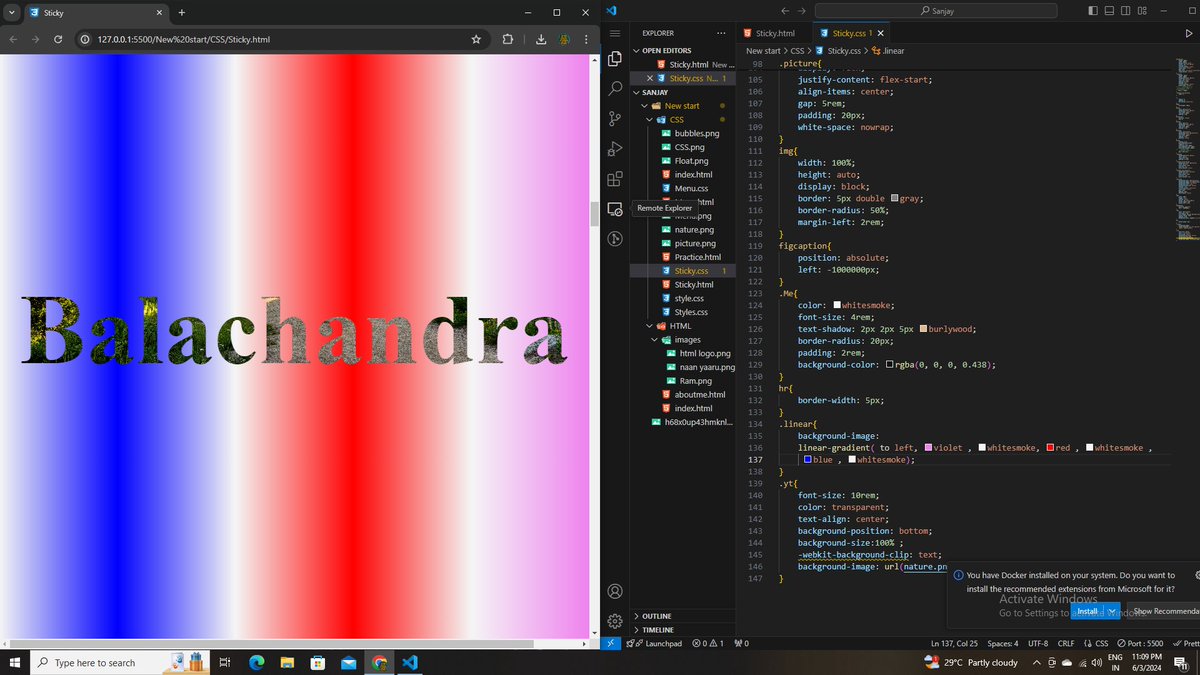
Task: Open Sticky.html in the Open Editors list
Action: [690, 64]
